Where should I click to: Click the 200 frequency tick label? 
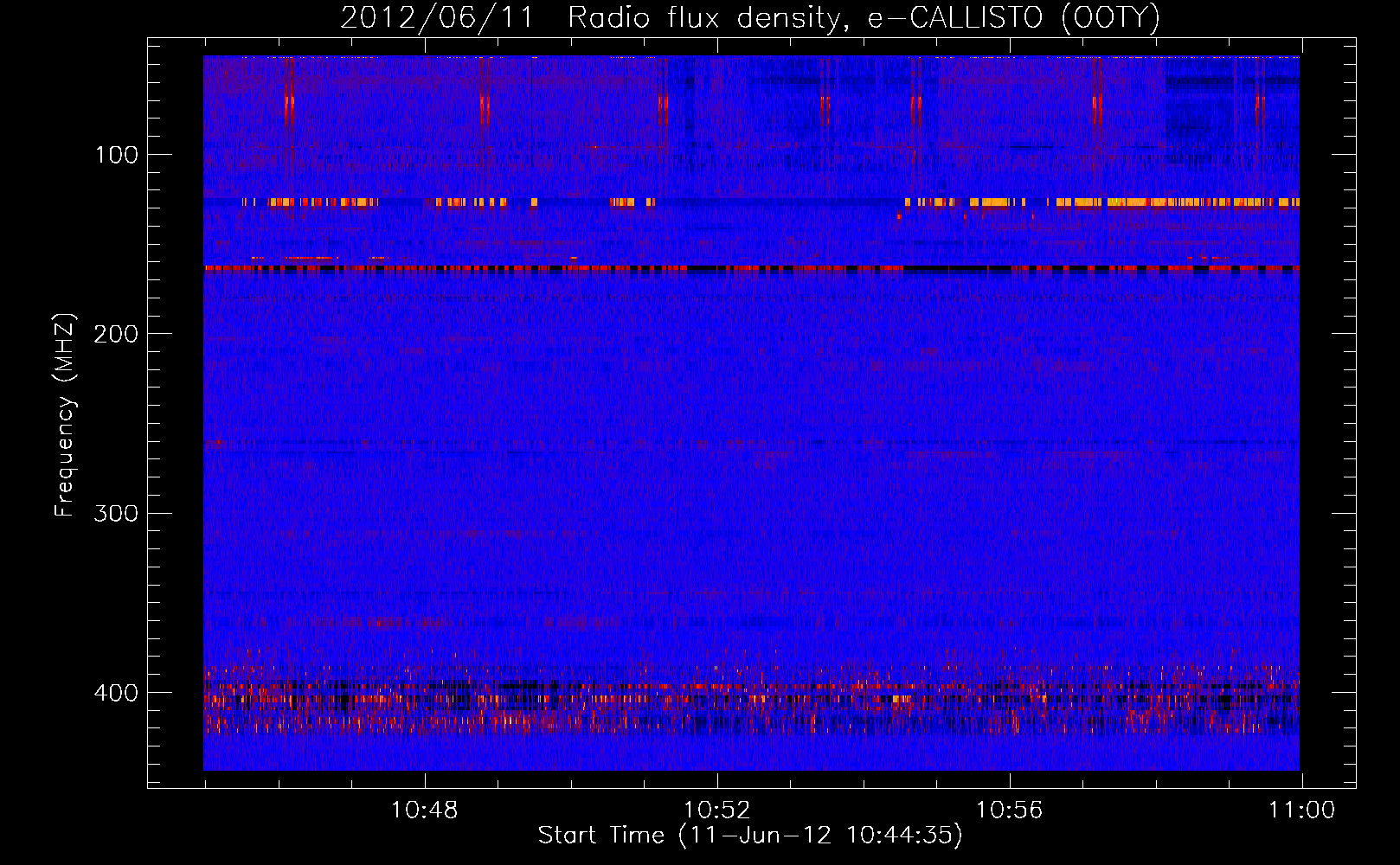click(116, 334)
